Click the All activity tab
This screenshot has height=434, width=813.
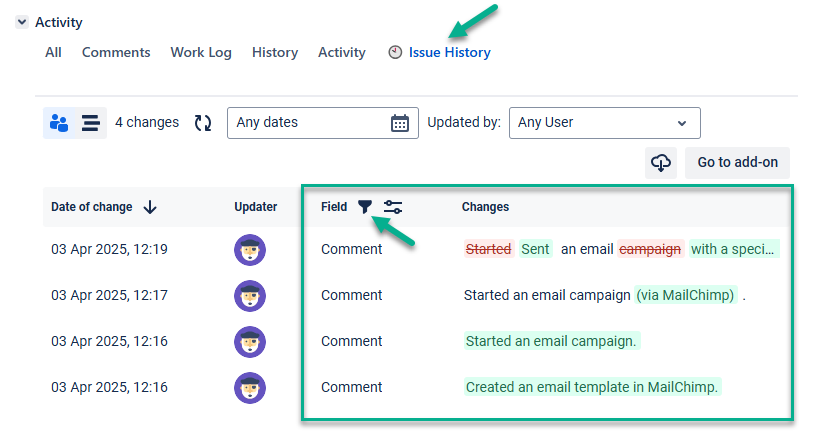(x=53, y=52)
